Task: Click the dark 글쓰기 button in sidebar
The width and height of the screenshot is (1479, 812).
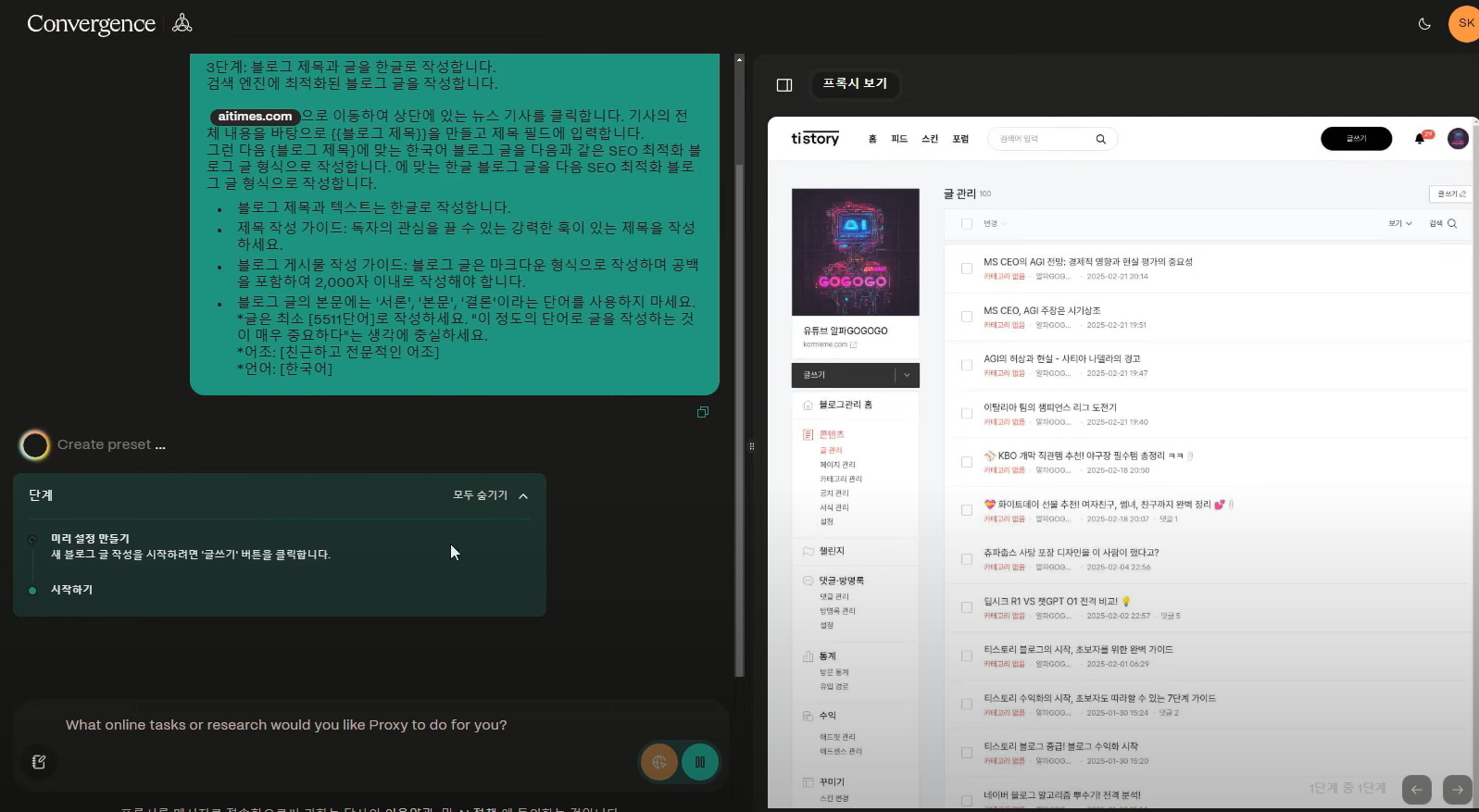Action: tap(843, 375)
